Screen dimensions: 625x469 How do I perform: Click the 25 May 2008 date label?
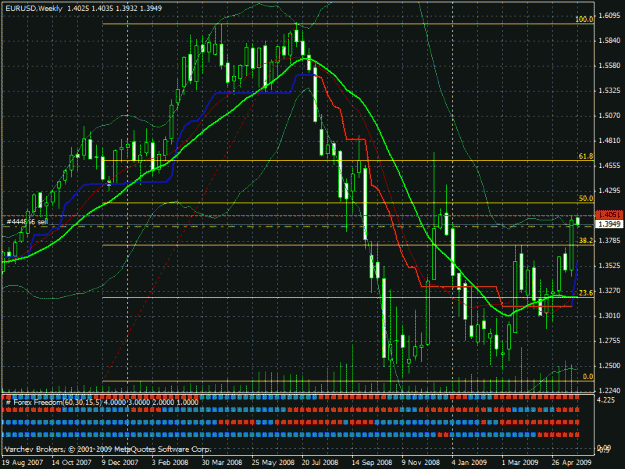[273, 463]
